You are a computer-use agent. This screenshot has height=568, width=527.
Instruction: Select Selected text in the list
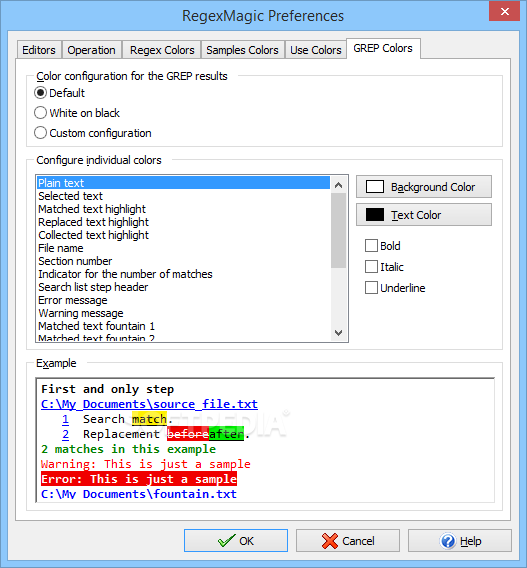(183, 196)
